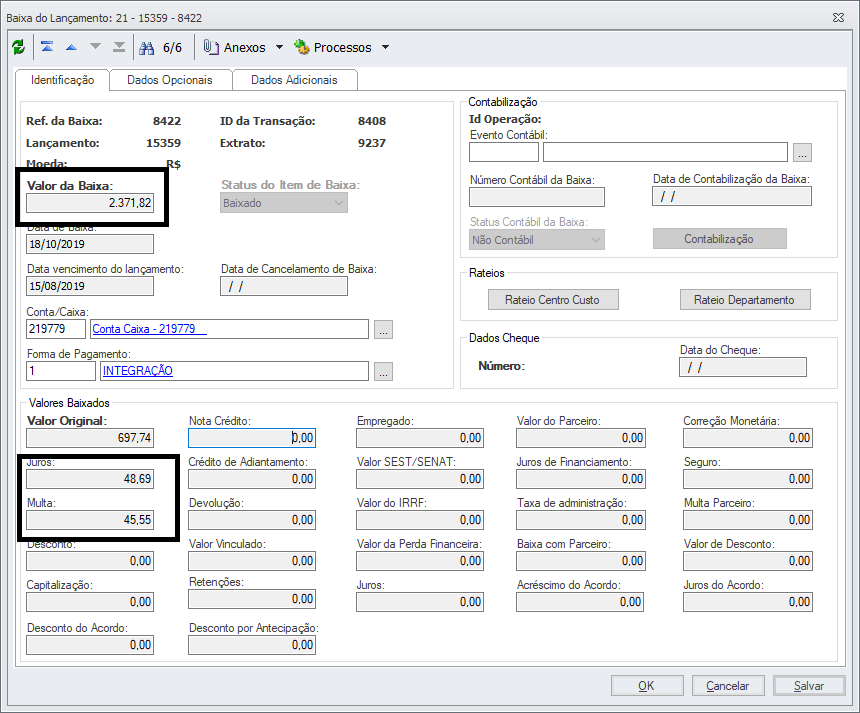Viewport: 860px width, 713px height.
Task: Click the Valor Vinculado field
Action: (252, 561)
